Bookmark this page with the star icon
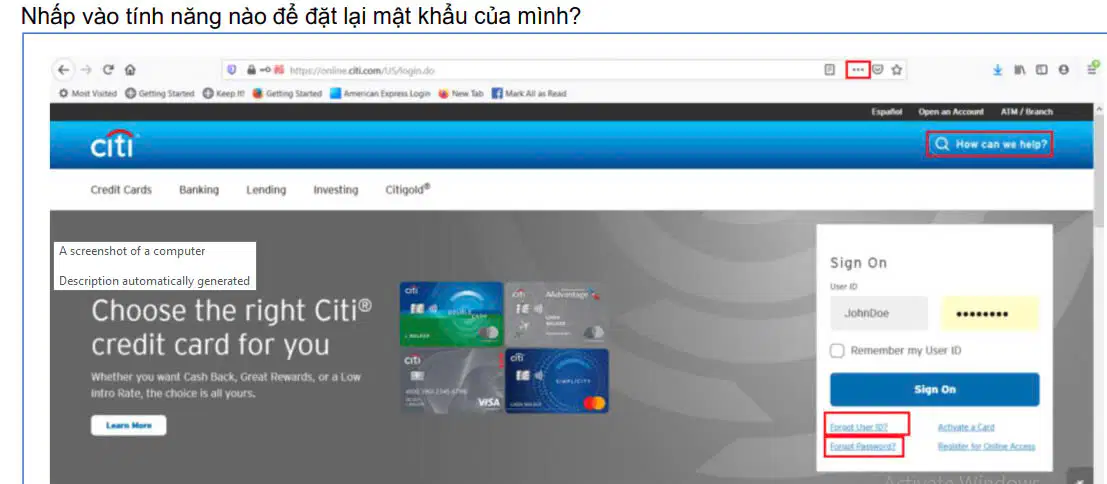This screenshot has height=484, width=1107. (897, 70)
